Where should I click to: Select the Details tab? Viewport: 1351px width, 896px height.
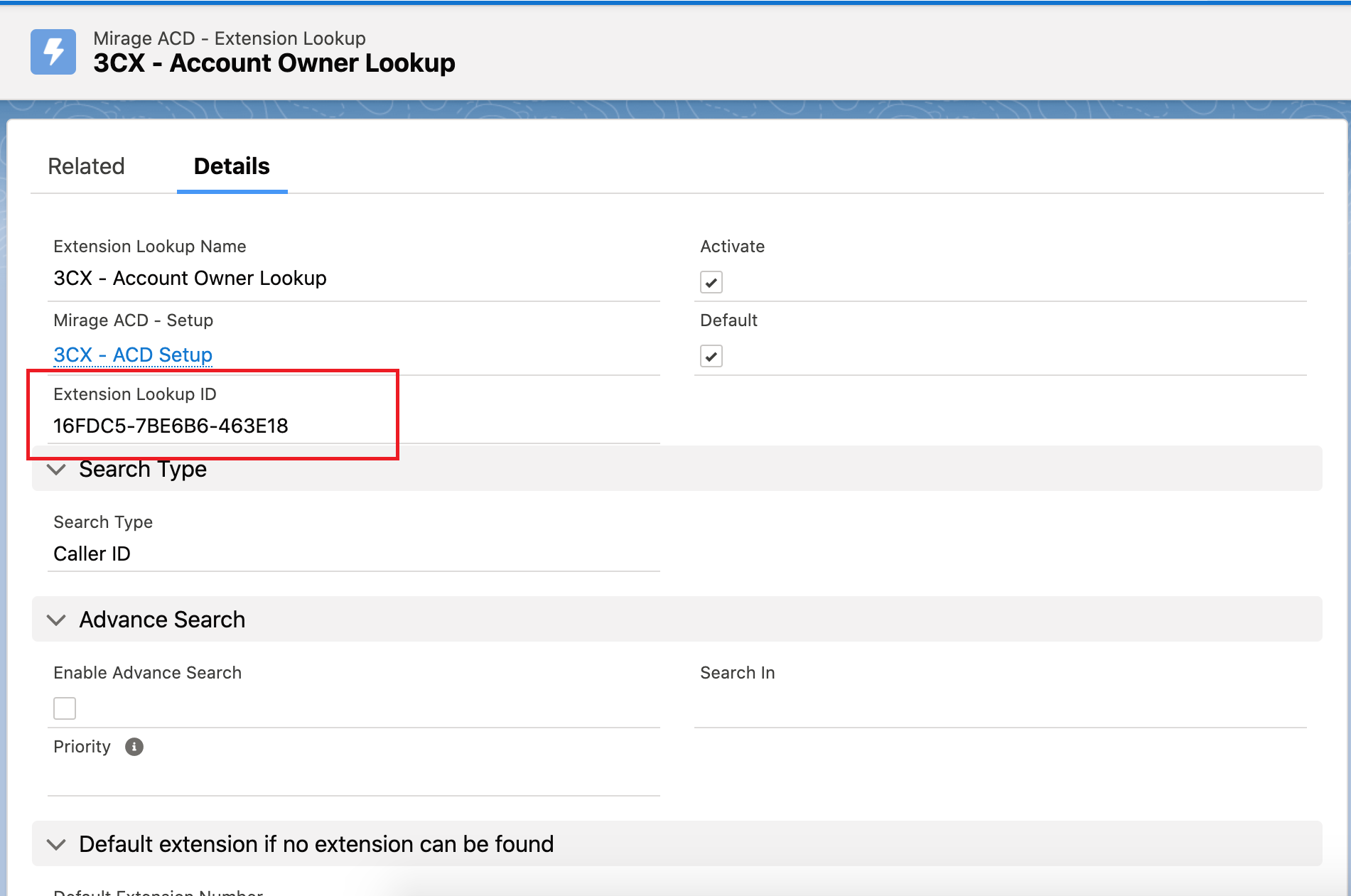(232, 166)
